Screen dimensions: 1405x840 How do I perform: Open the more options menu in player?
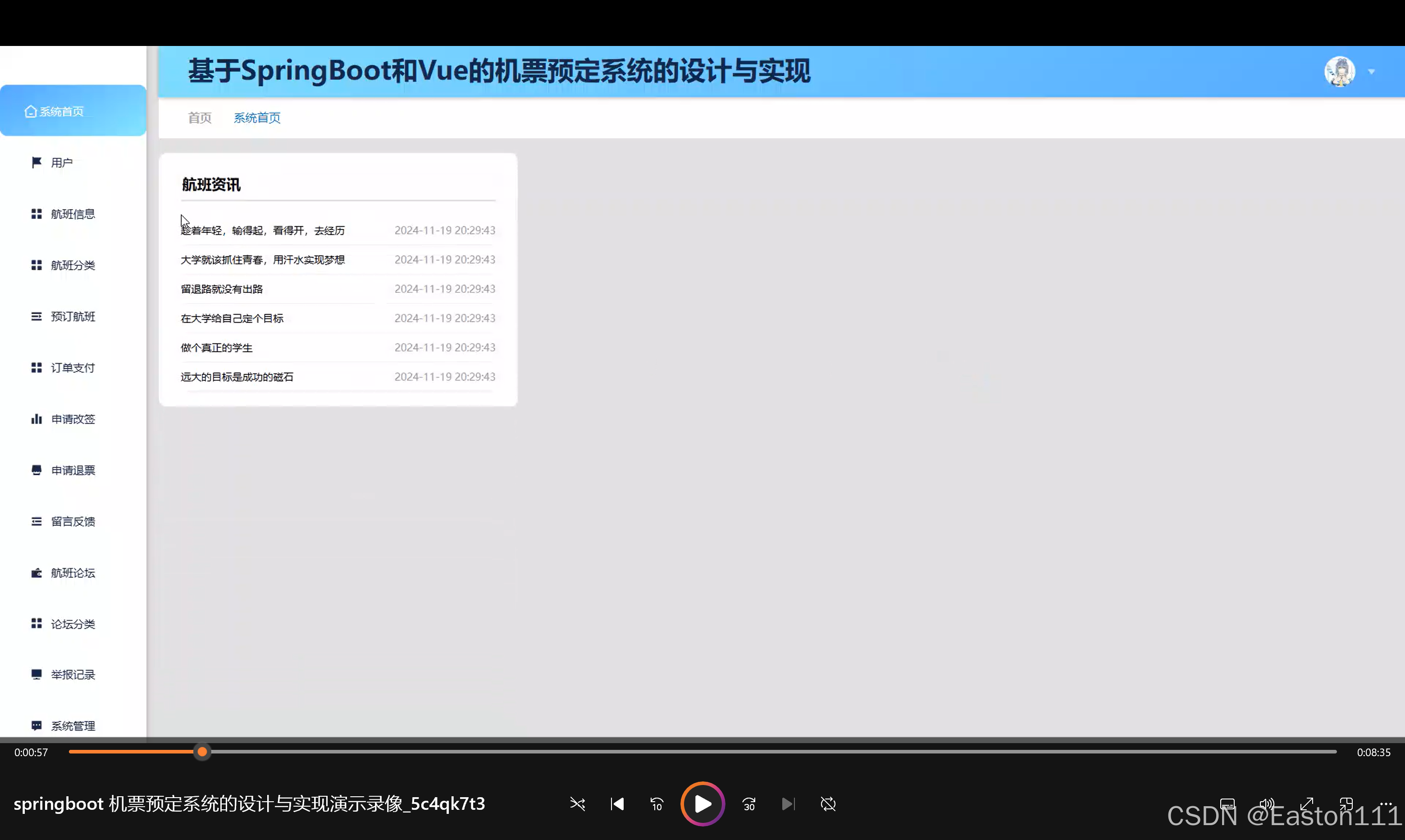point(1386,804)
